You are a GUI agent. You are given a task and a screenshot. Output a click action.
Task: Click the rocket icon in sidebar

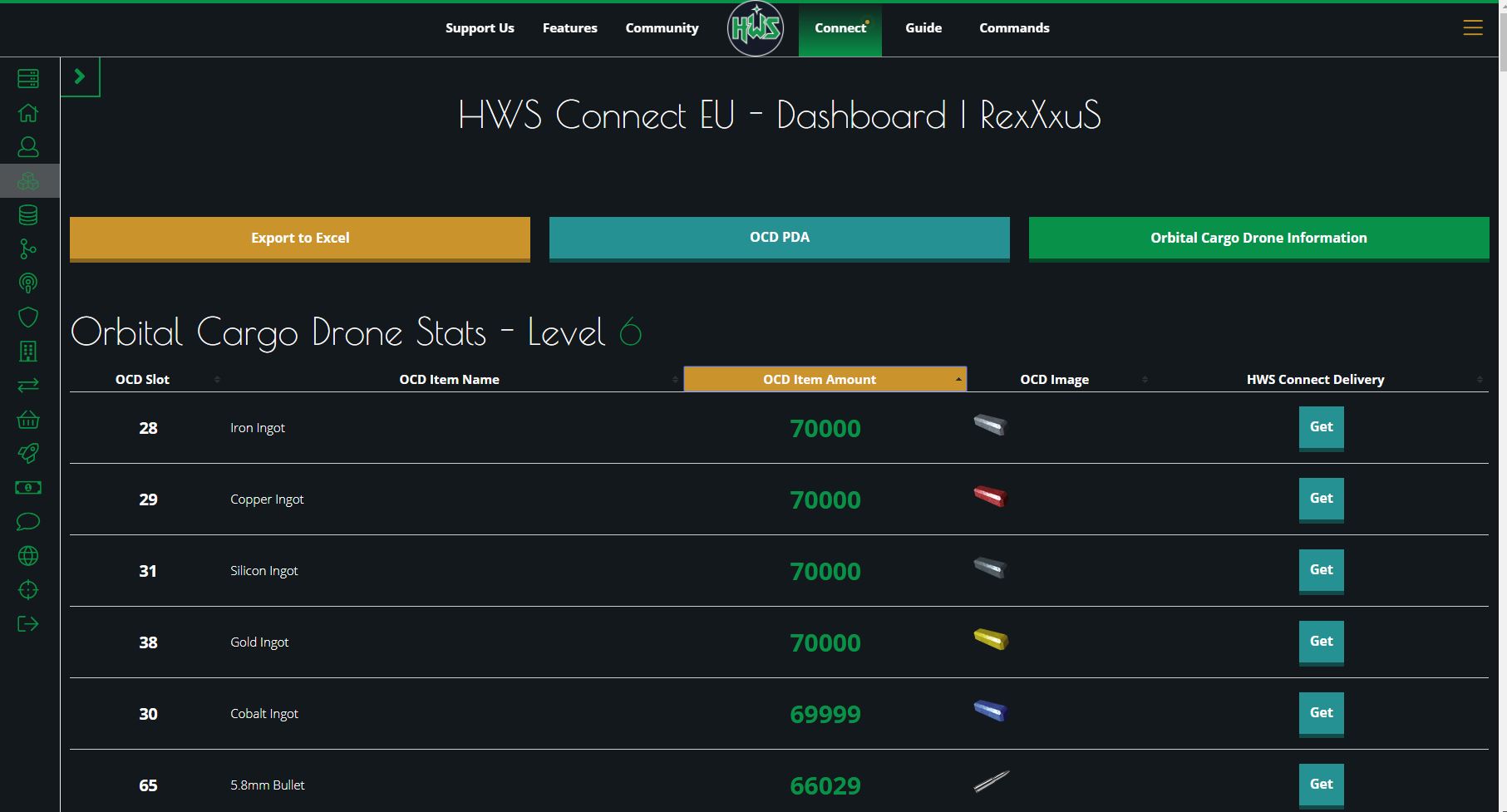[x=28, y=454]
